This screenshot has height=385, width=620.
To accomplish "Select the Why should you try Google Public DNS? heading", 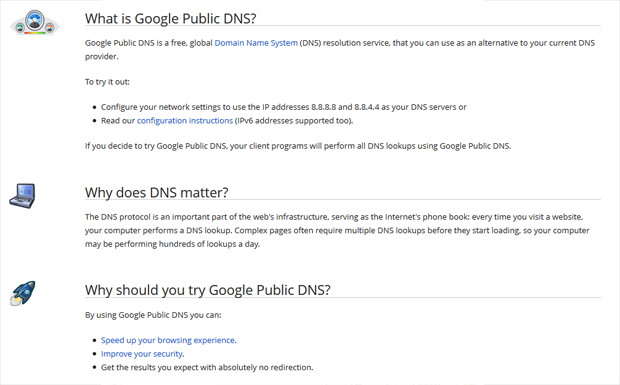I will (208, 290).
